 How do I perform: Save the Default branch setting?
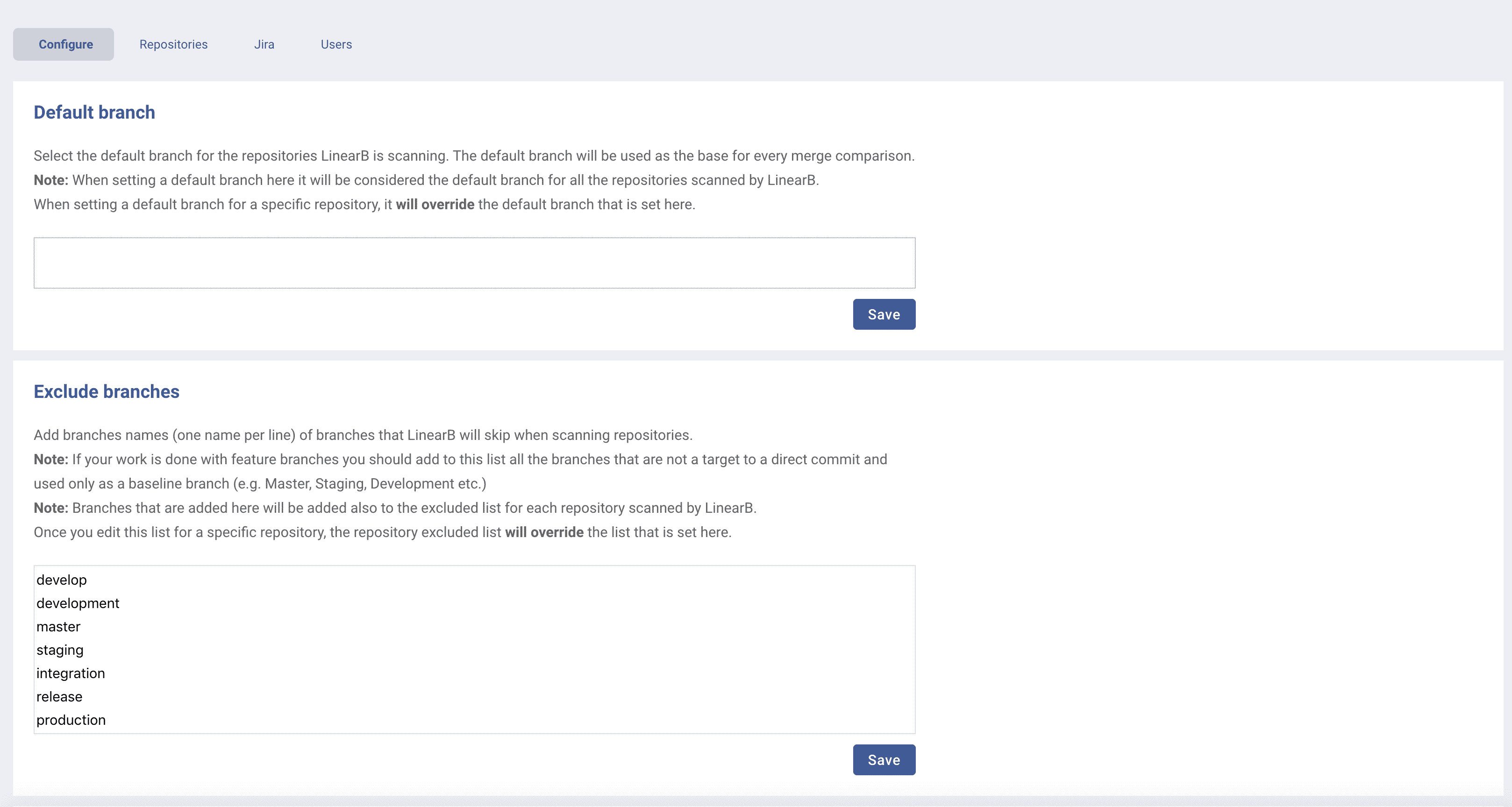(x=884, y=314)
